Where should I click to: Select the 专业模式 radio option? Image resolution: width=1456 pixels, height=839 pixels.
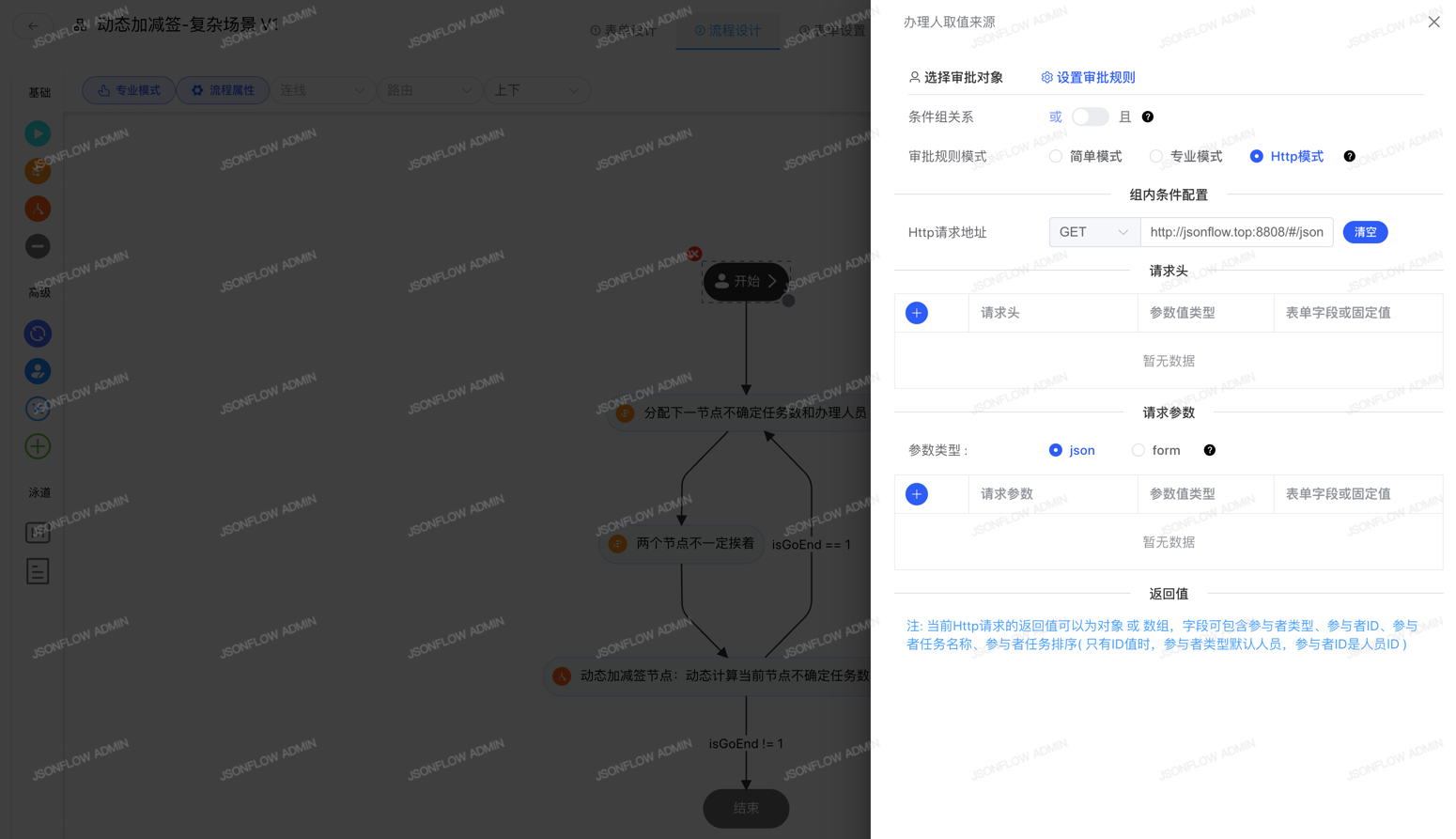(1156, 156)
